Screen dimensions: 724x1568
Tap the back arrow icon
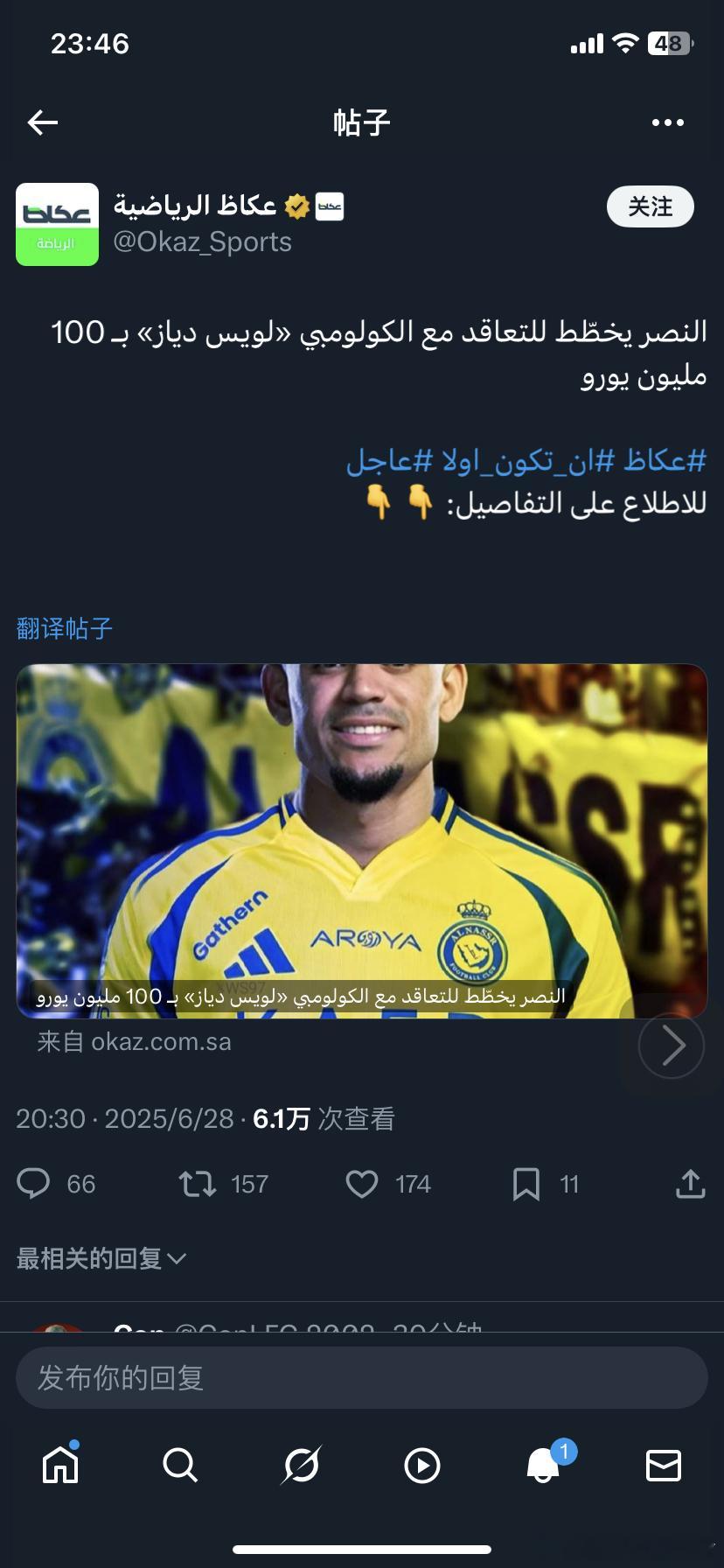tap(42, 122)
